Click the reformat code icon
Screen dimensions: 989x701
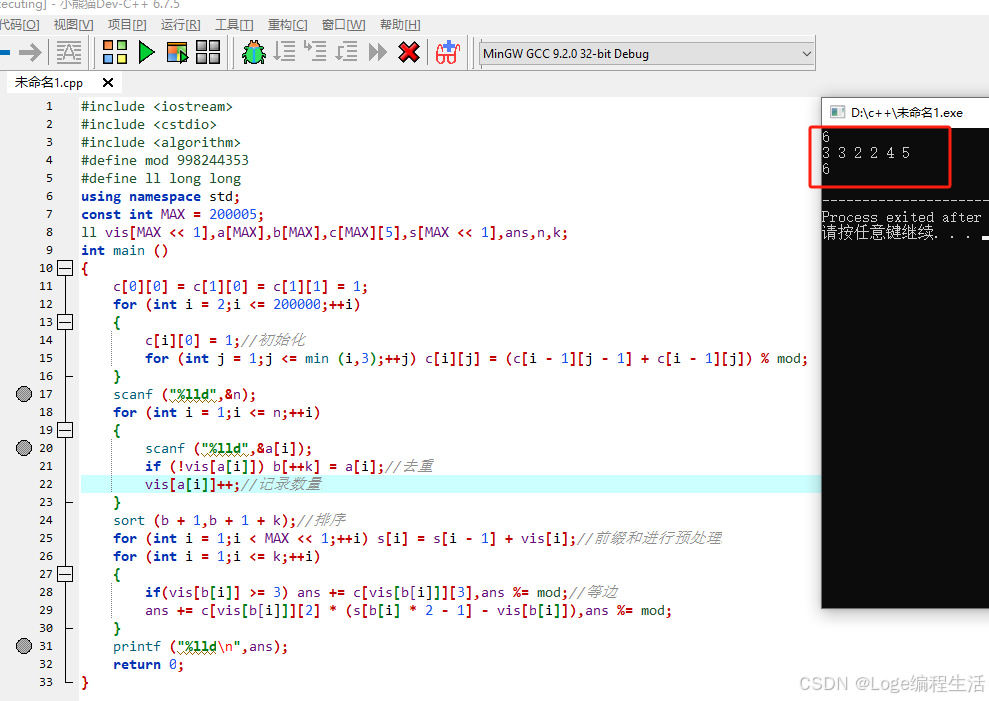(69, 52)
